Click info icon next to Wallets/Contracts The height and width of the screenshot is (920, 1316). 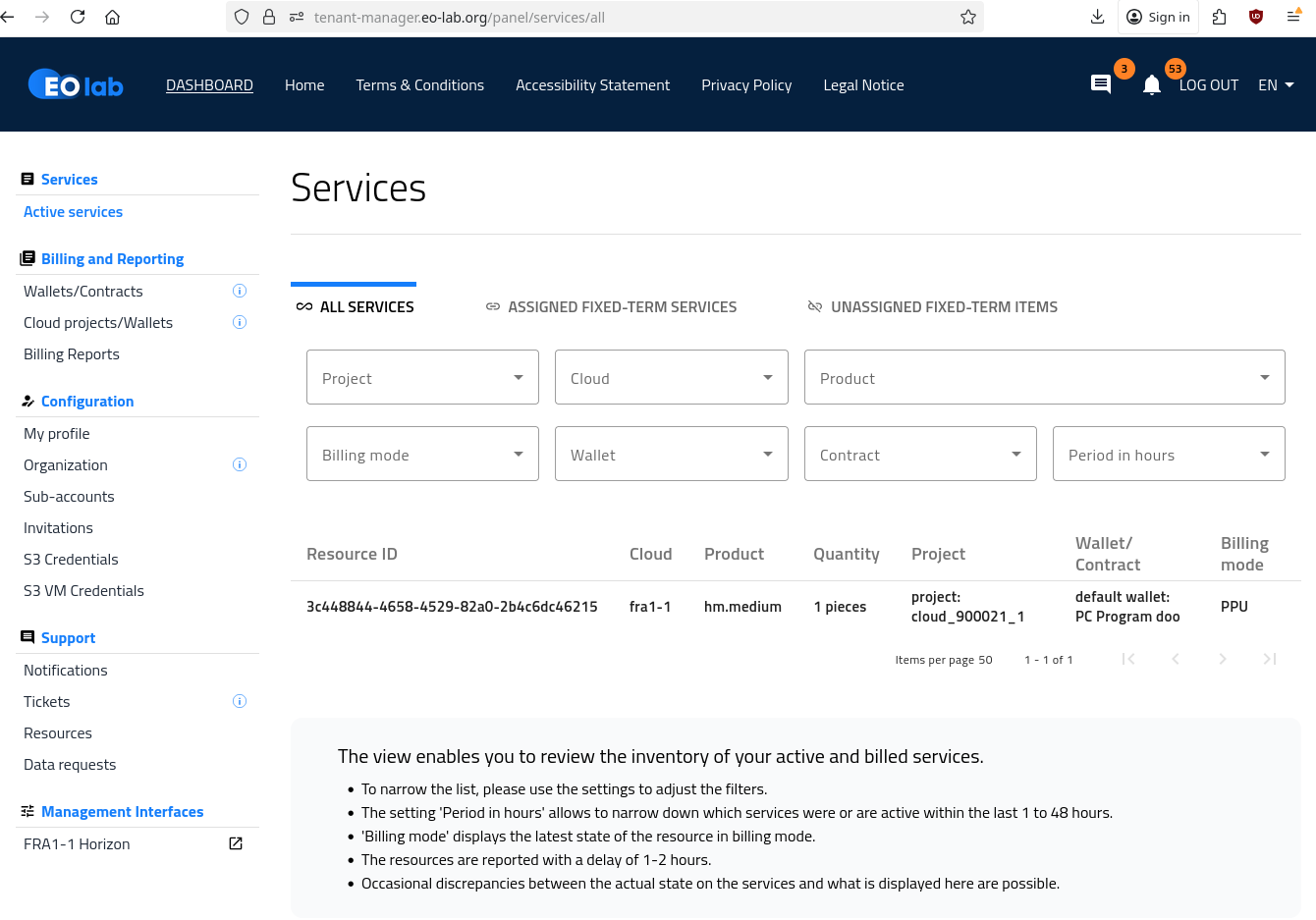pyautogui.click(x=239, y=292)
